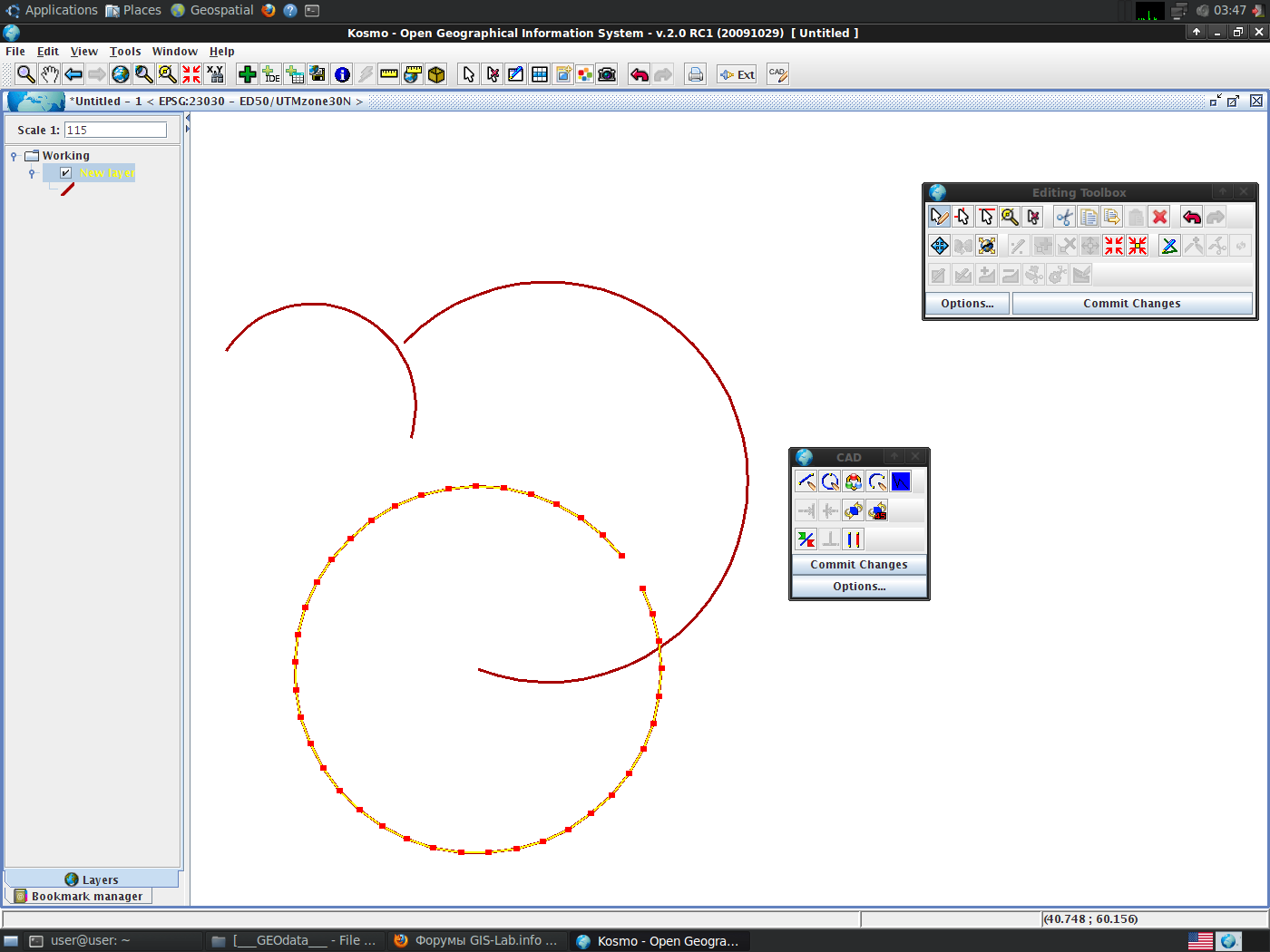Click the red X delete icon
1270x952 pixels.
point(1159,217)
